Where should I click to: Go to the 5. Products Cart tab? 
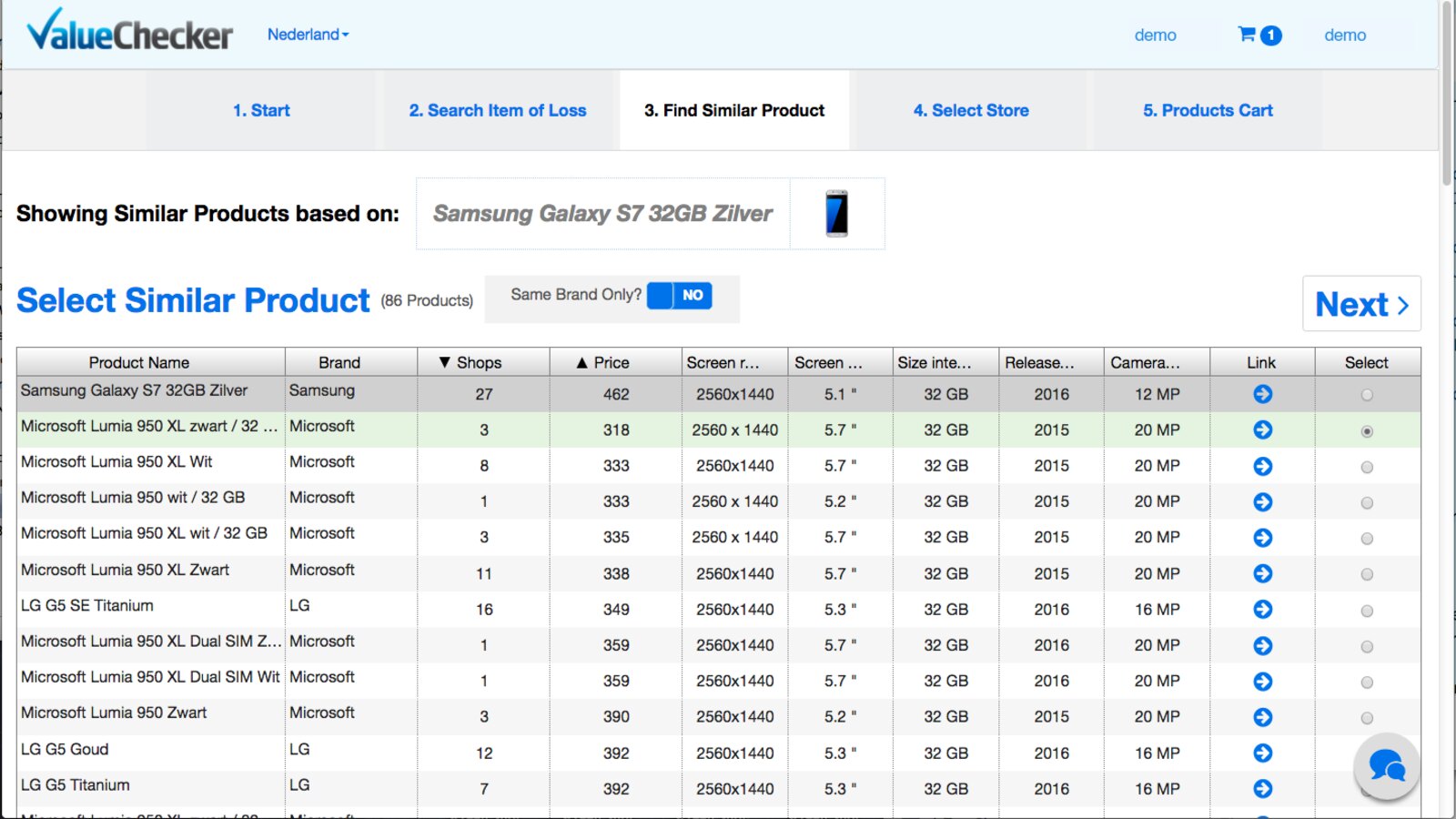(1208, 110)
